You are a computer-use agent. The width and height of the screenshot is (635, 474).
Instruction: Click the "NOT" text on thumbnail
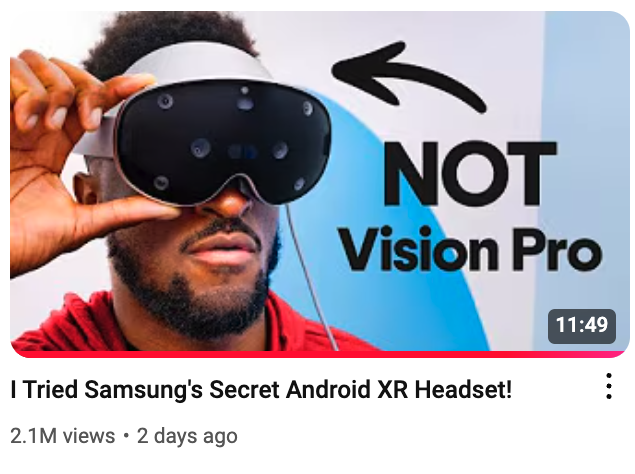pyautogui.click(x=469, y=173)
